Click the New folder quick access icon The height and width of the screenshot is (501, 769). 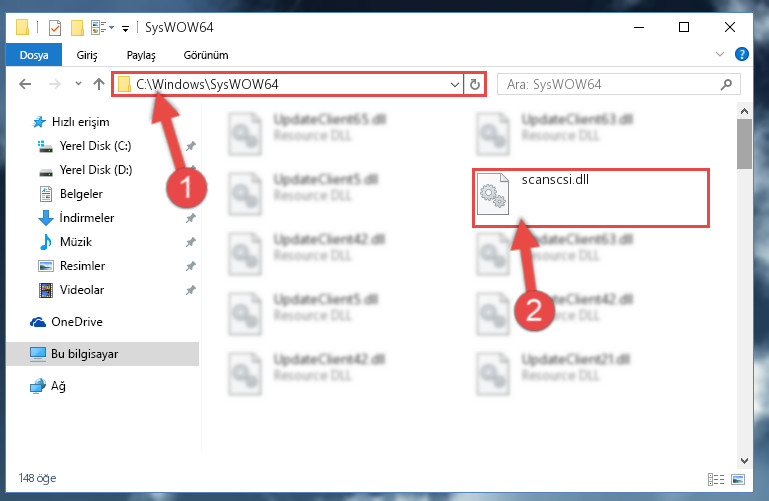[x=77, y=28]
